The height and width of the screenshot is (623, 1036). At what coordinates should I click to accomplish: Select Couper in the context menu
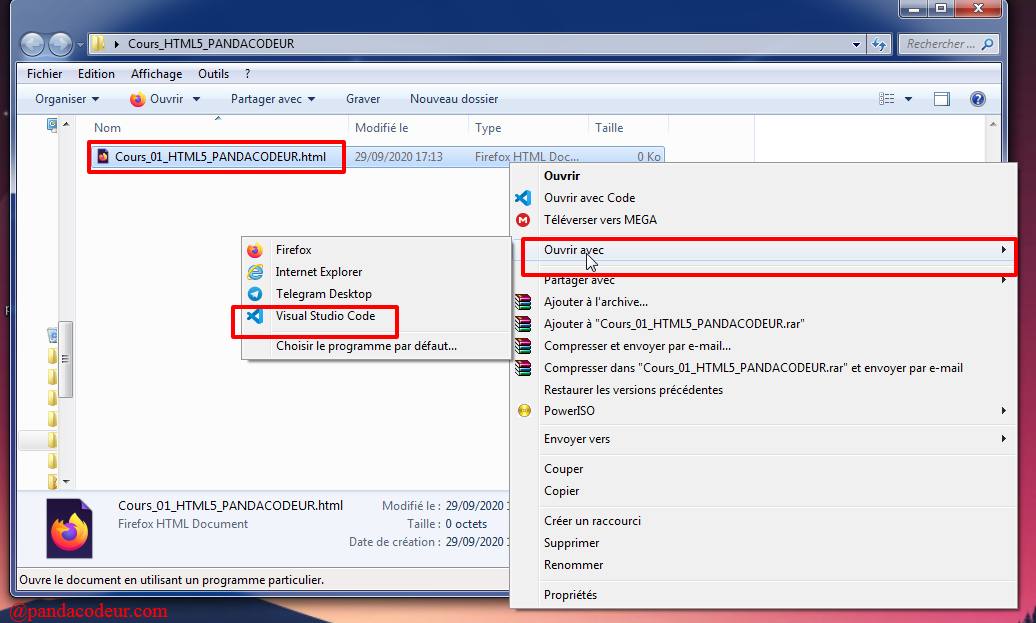coord(564,469)
